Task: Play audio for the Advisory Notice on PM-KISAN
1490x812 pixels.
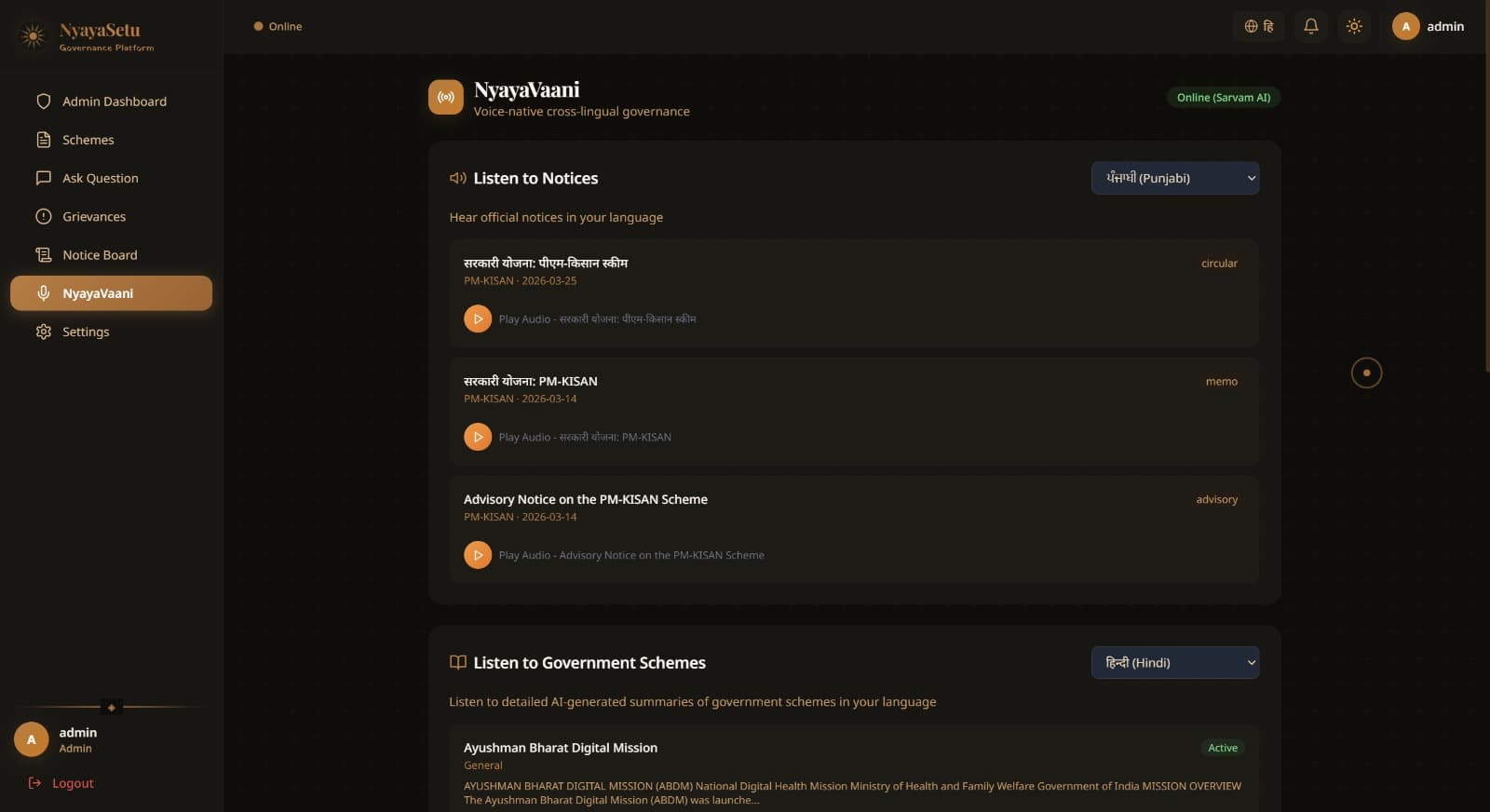Action: [478, 554]
